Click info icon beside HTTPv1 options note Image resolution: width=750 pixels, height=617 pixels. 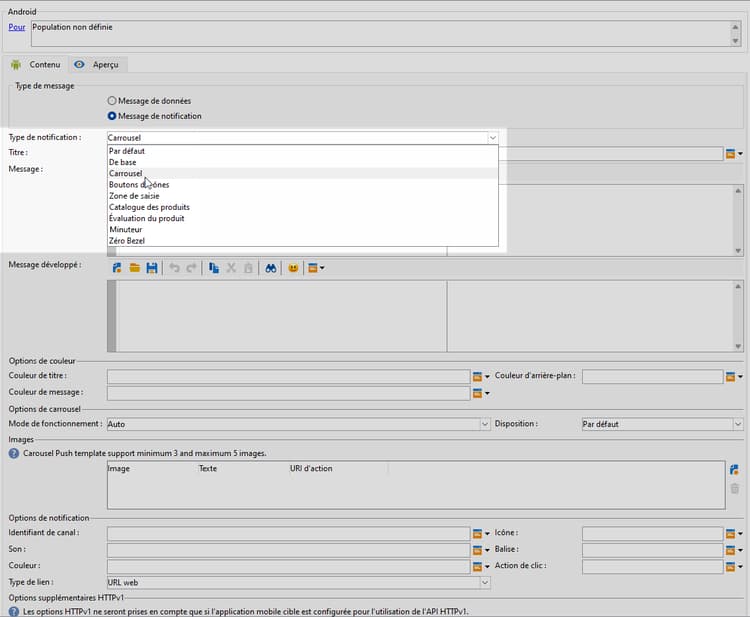[x=14, y=611]
